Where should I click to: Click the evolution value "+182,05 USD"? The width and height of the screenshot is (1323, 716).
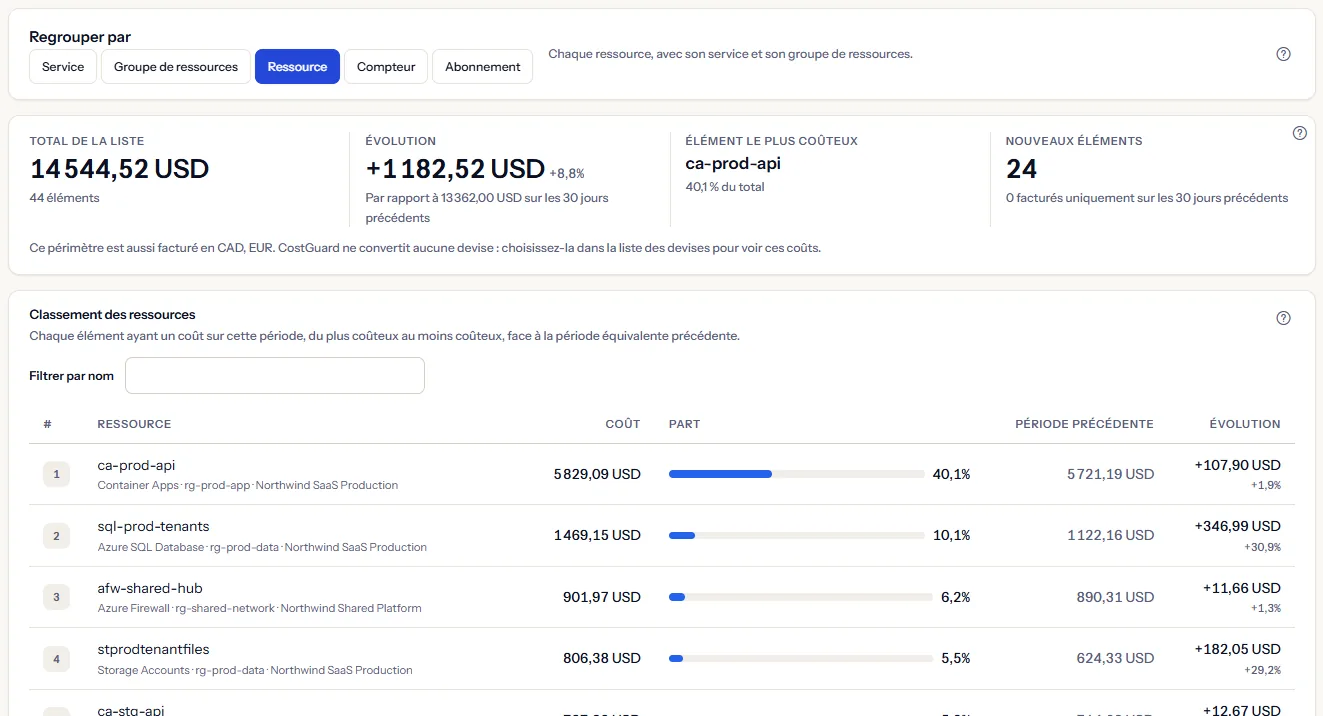tap(1238, 650)
